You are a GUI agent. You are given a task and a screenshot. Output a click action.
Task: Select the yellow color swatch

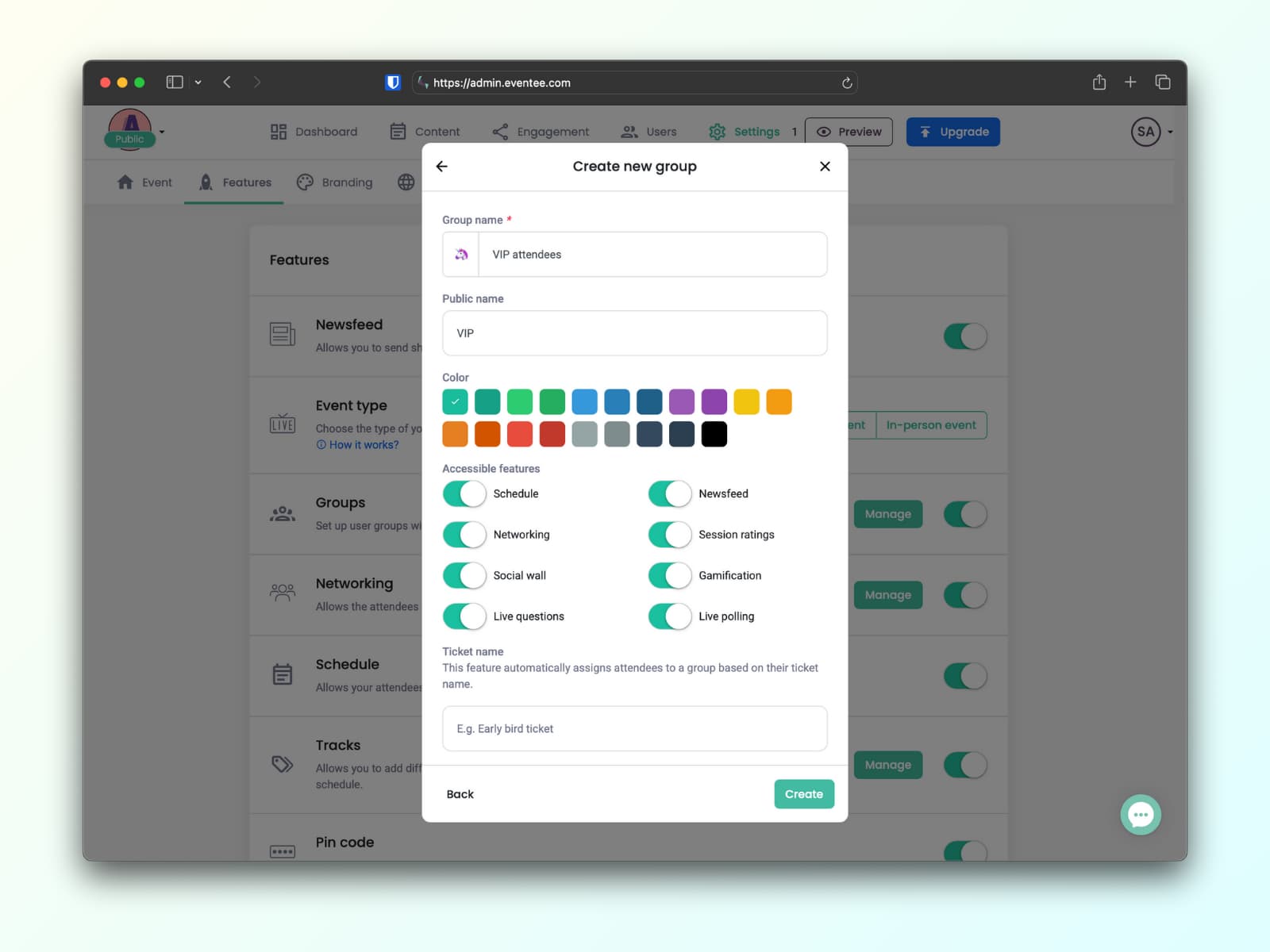click(x=746, y=401)
